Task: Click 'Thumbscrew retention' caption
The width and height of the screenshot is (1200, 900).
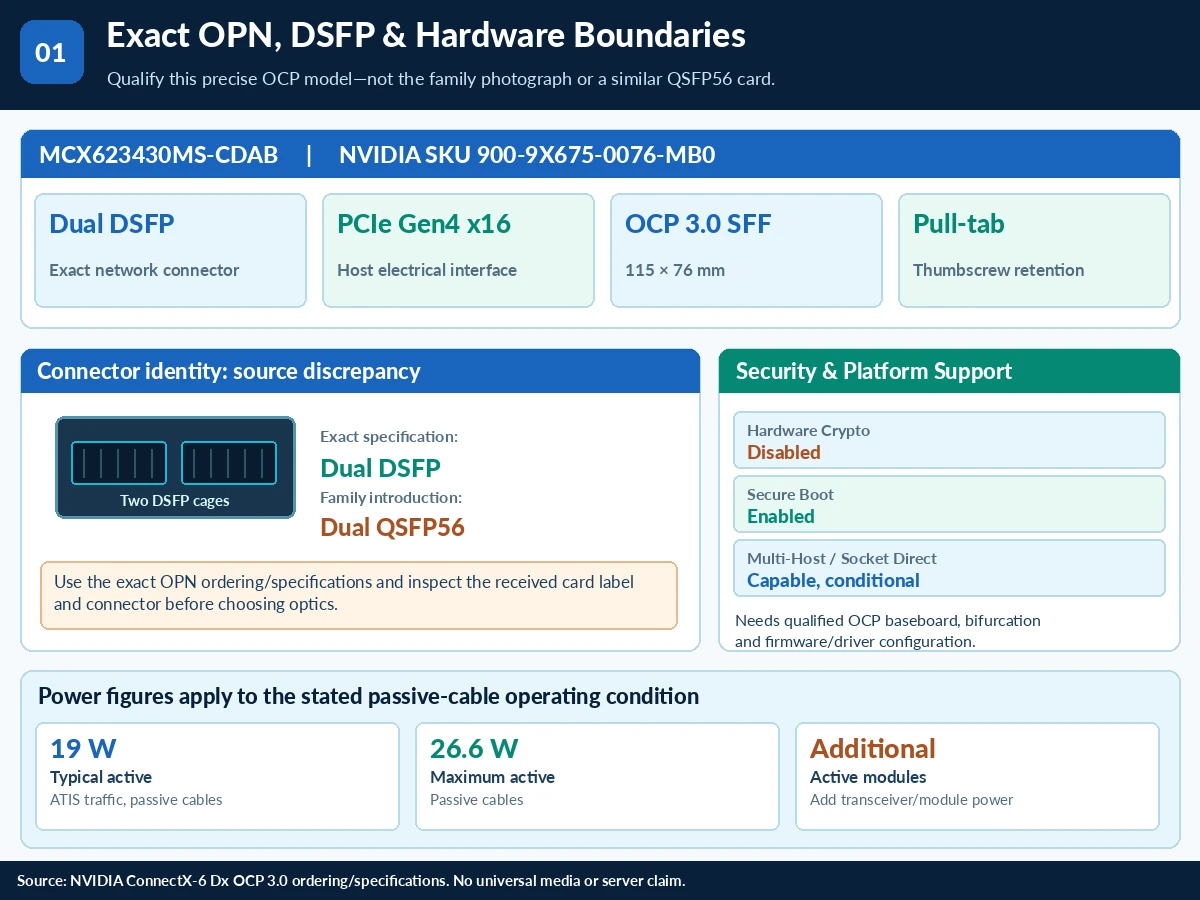Action: tap(998, 270)
